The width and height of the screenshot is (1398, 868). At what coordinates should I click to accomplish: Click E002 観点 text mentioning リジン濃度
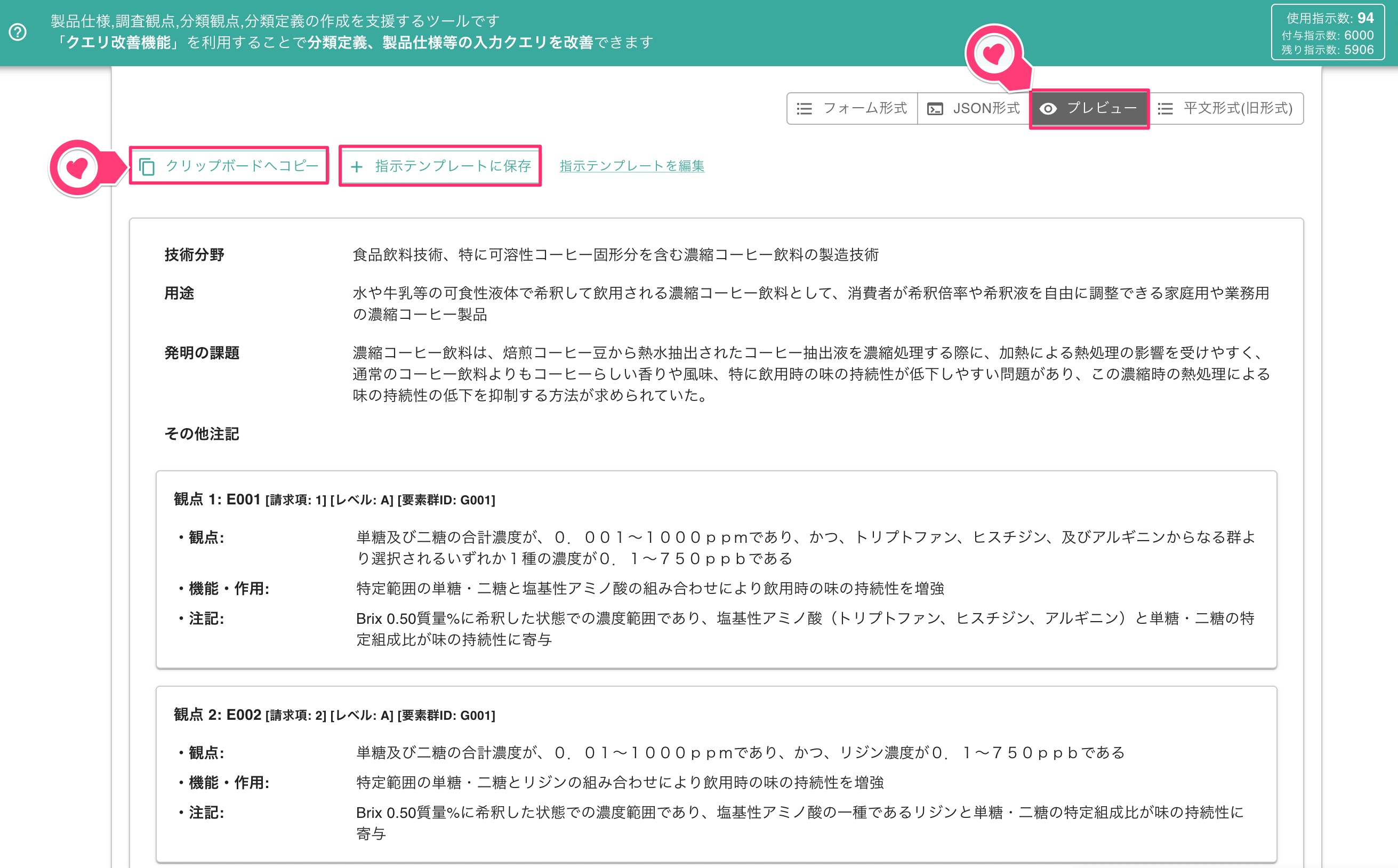[740, 752]
